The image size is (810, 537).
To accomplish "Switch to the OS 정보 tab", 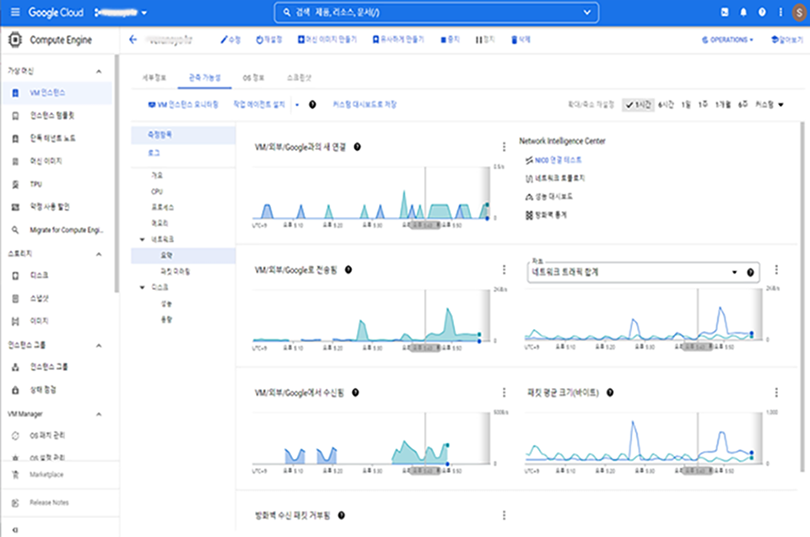I will [254, 78].
